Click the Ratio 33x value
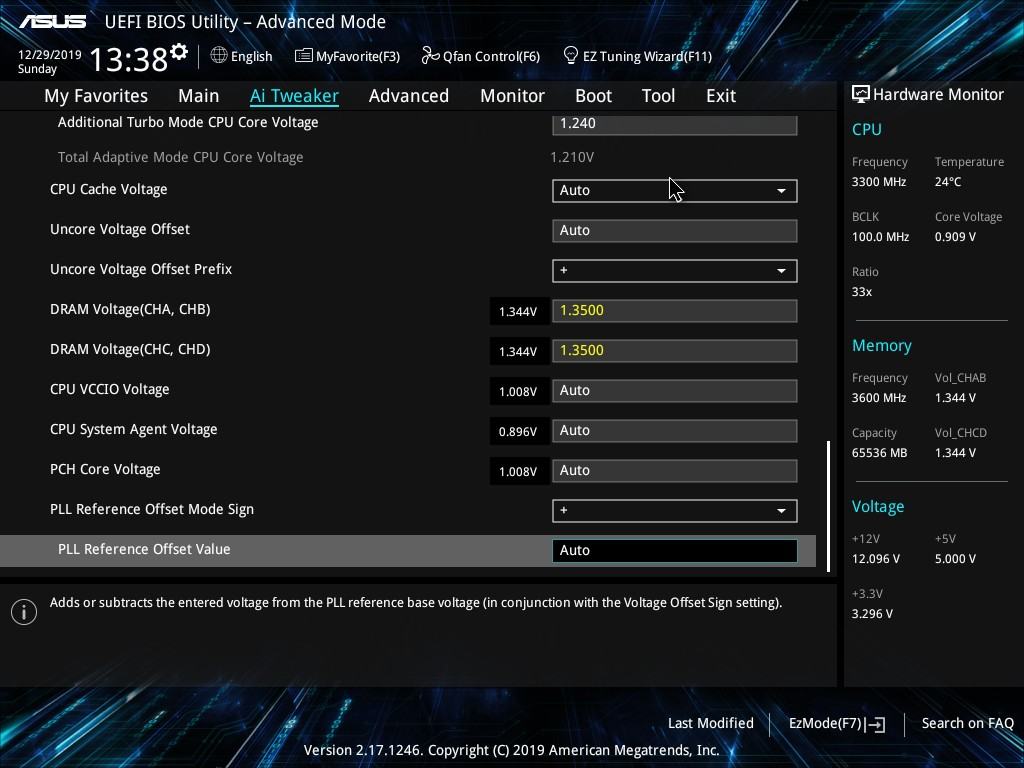Image resolution: width=1024 pixels, height=768 pixels. click(x=861, y=292)
